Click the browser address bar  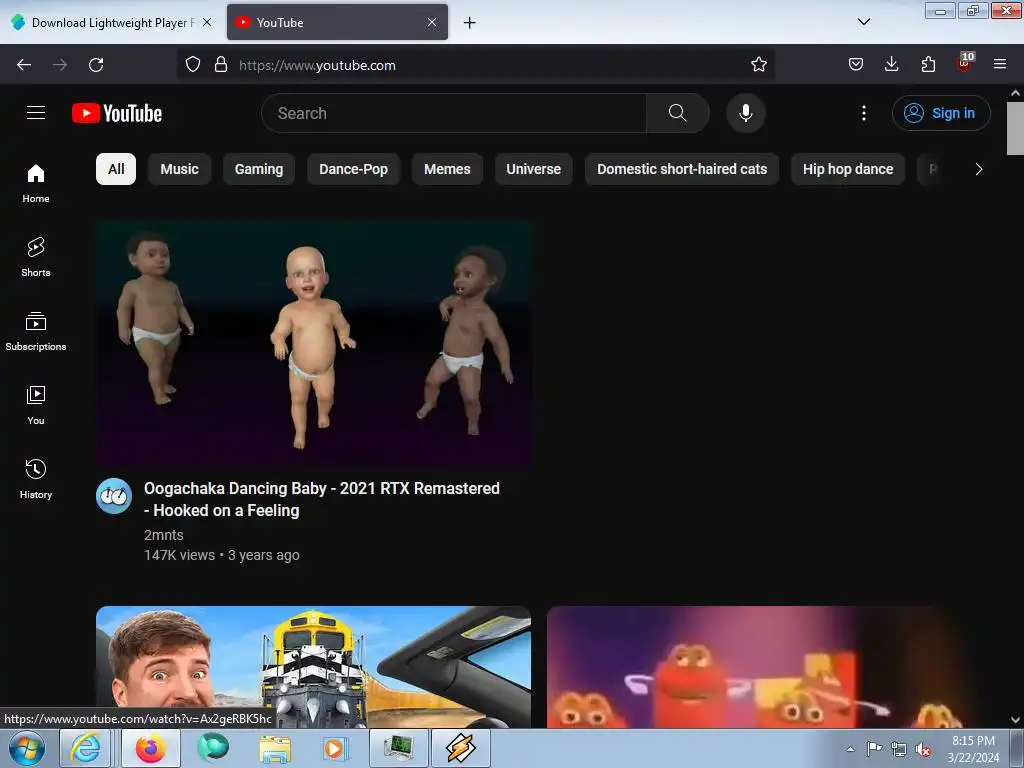pos(475,65)
